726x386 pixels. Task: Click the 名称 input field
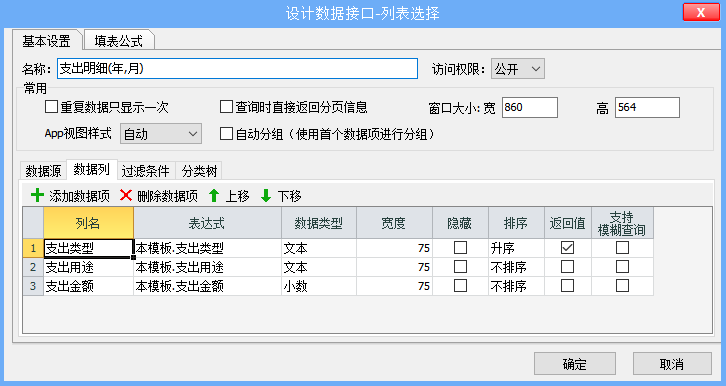click(x=238, y=68)
